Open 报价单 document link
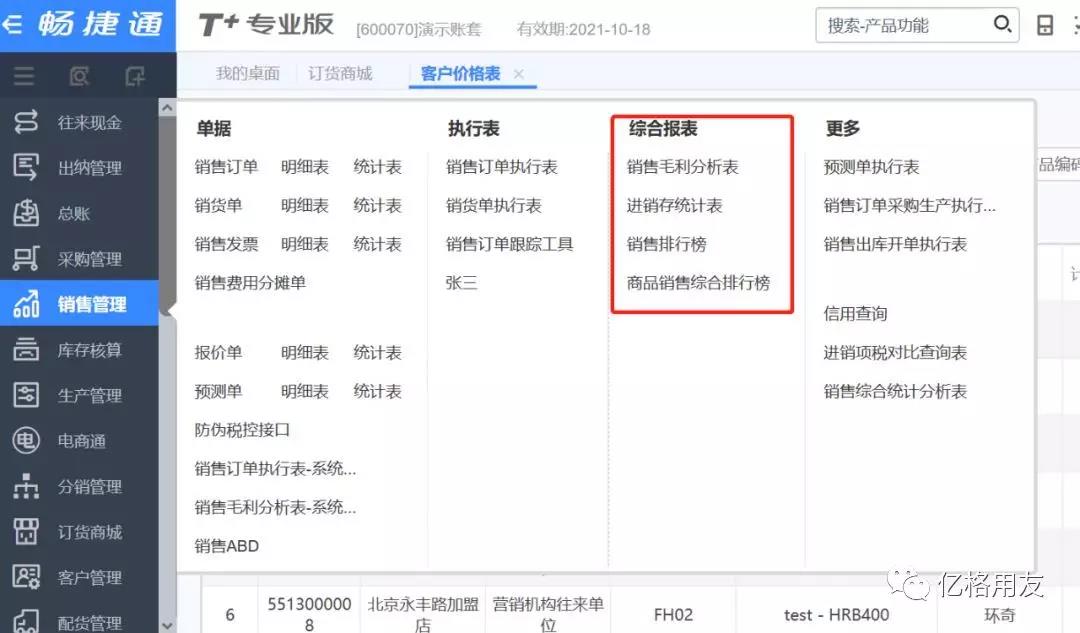 (x=218, y=353)
